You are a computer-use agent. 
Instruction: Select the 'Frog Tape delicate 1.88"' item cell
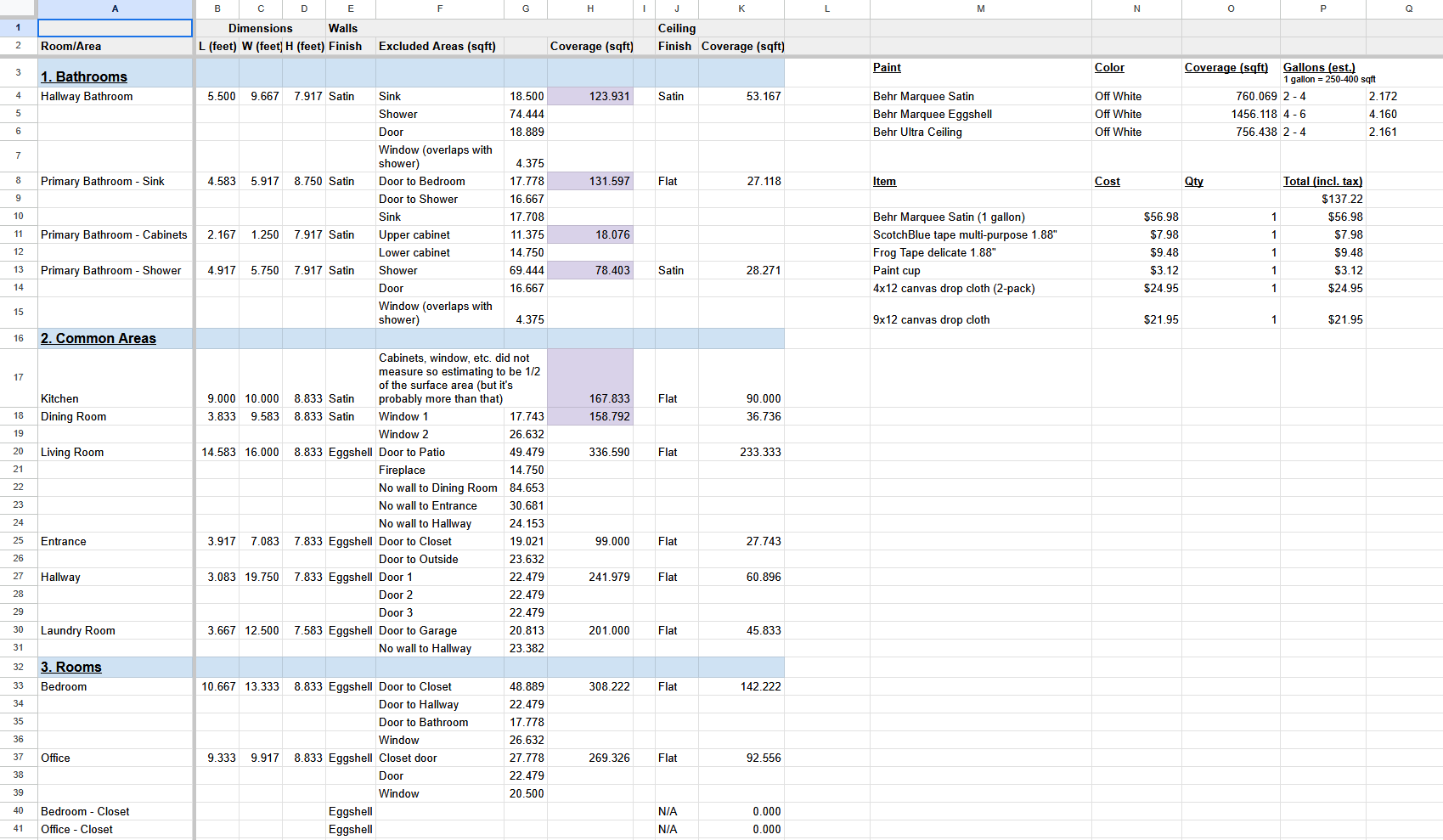(x=934, y=252)
